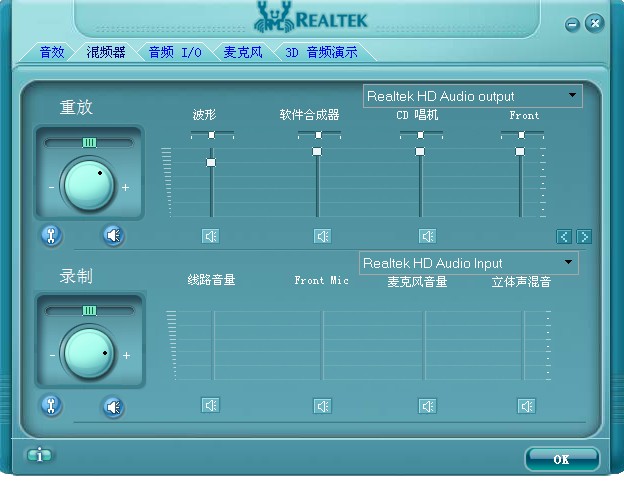
Task: Switch to the 音频 I/O tab
Action: point(175,52)
